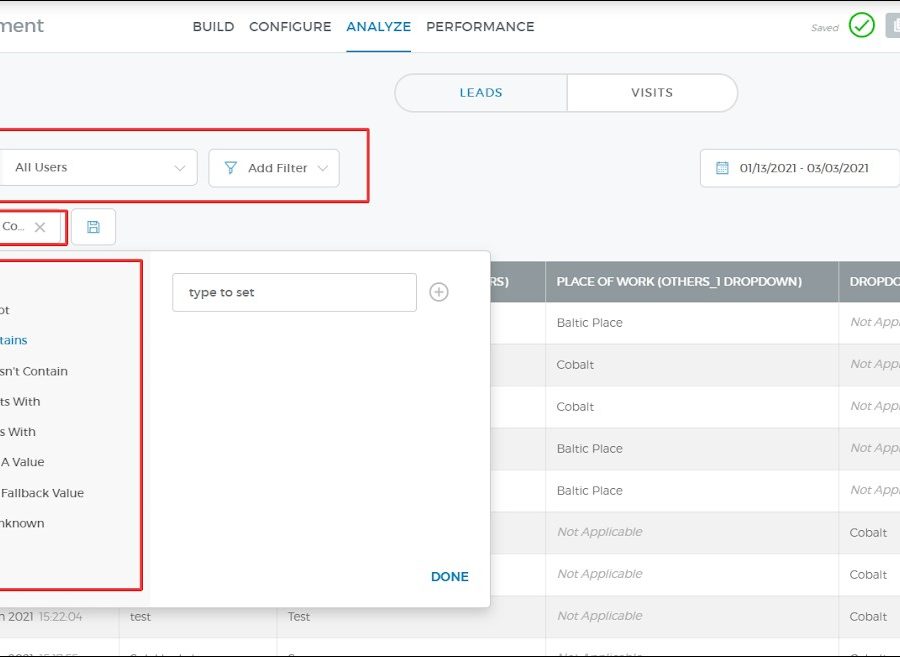Click the funnel icon on Add Filter

[x=231, y=168]
